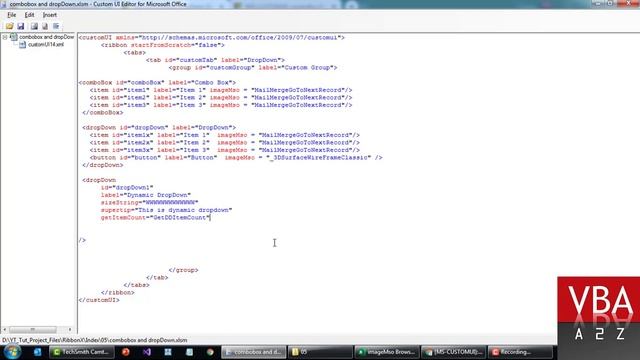Click the label="Dynamic DropDown" line
Screen dimensions: 640x360
(146, 195)
